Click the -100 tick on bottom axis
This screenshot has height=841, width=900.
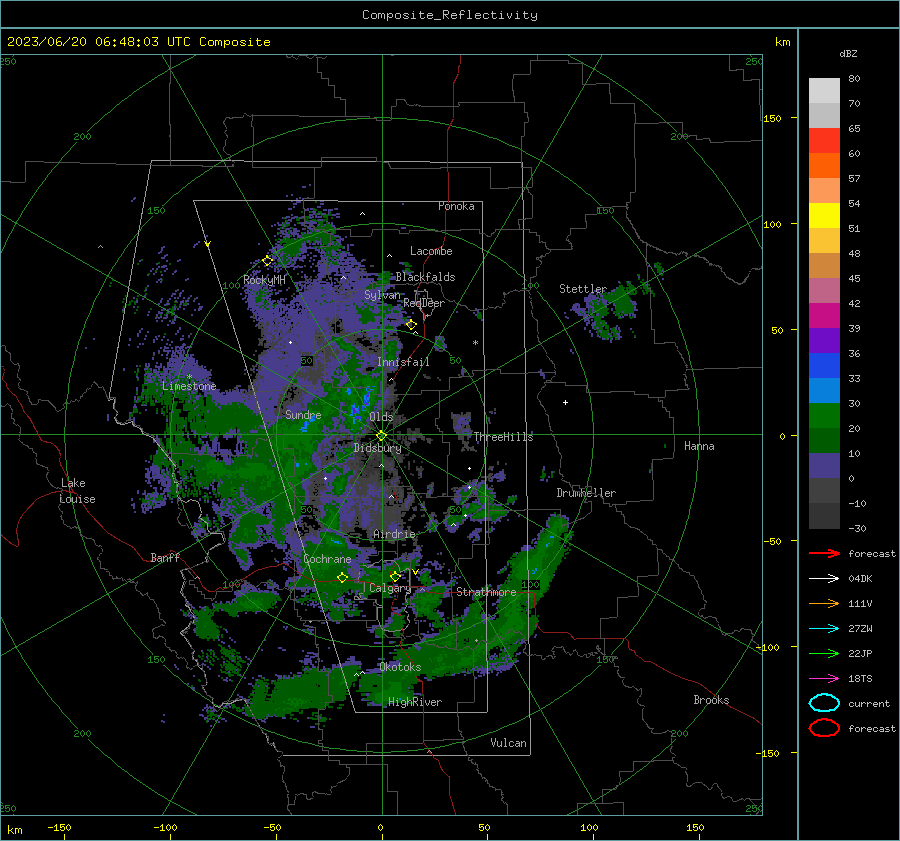click(x=165, y=828)
